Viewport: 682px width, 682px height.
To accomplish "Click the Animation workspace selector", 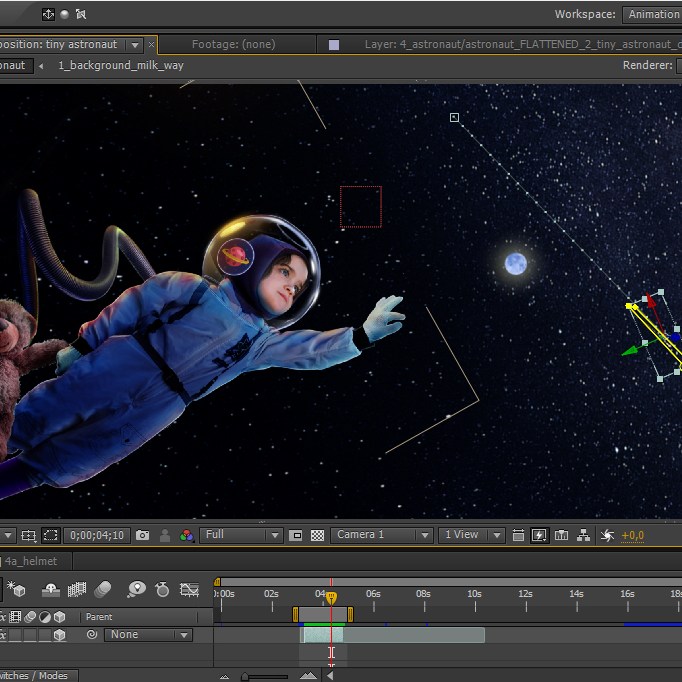I will 652,14.
